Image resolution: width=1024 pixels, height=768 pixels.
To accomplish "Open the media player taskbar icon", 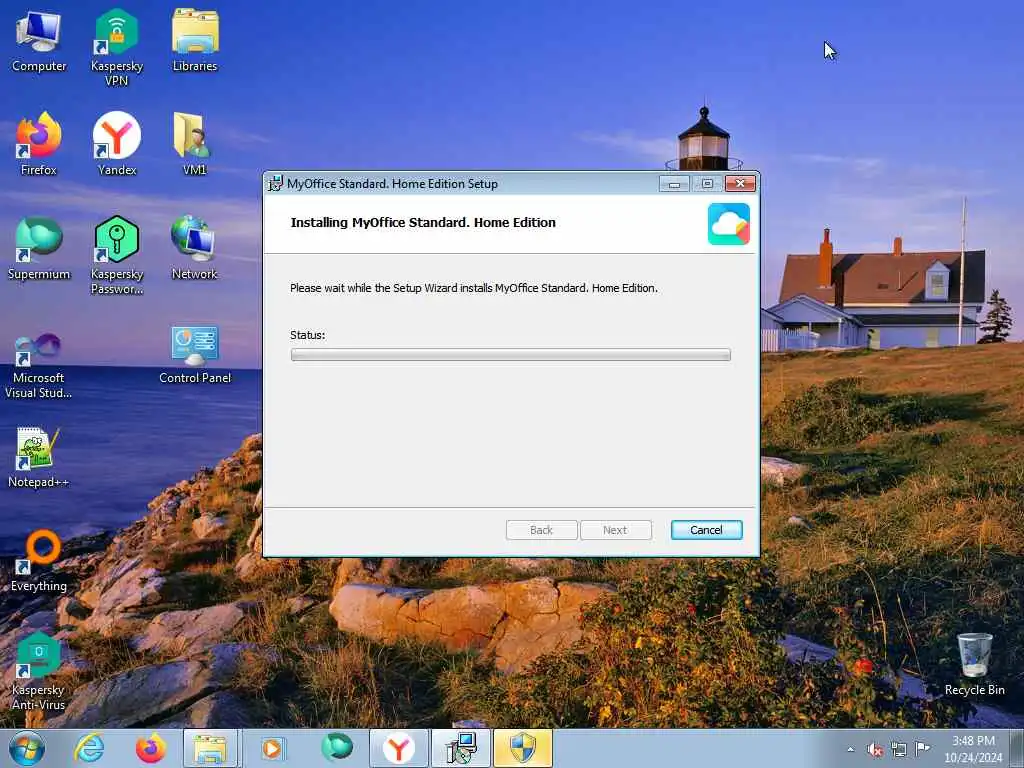I will (273, 748).
